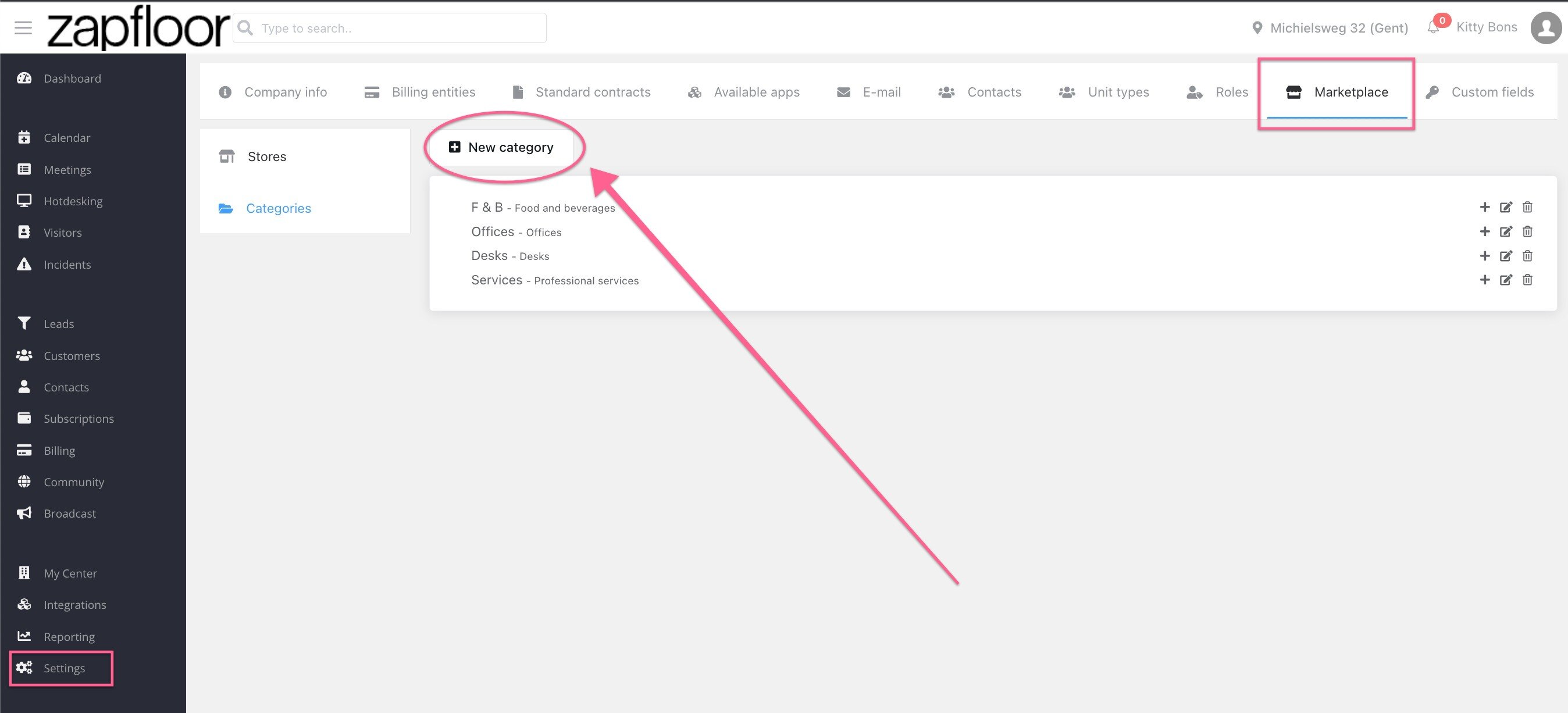The width and height of the screenshot is (1568, 713).
Task: Add subcategory to Services
Action: coord(1485,280)
